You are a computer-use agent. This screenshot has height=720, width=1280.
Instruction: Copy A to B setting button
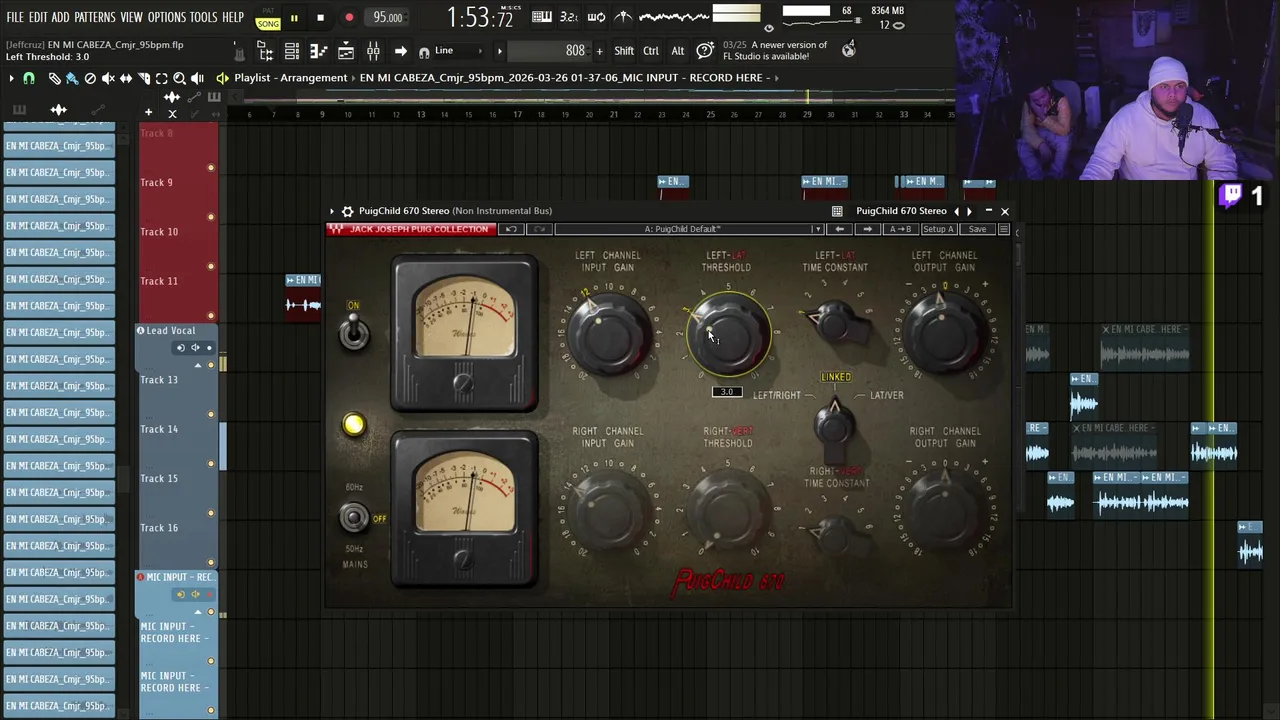click(x=900, y=229)
